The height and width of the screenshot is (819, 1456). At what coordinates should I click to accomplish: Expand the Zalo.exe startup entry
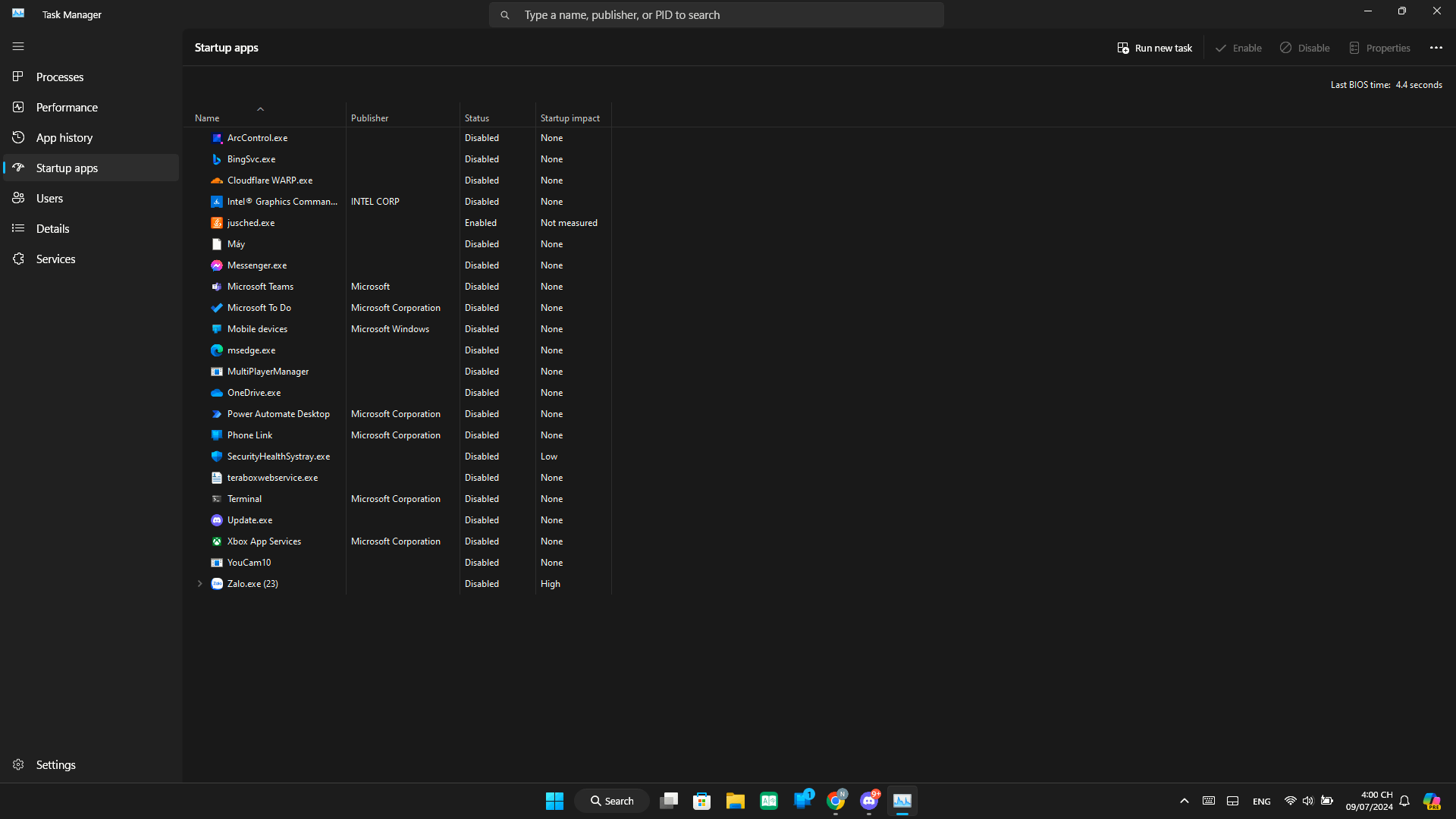(x=199, y=583)
